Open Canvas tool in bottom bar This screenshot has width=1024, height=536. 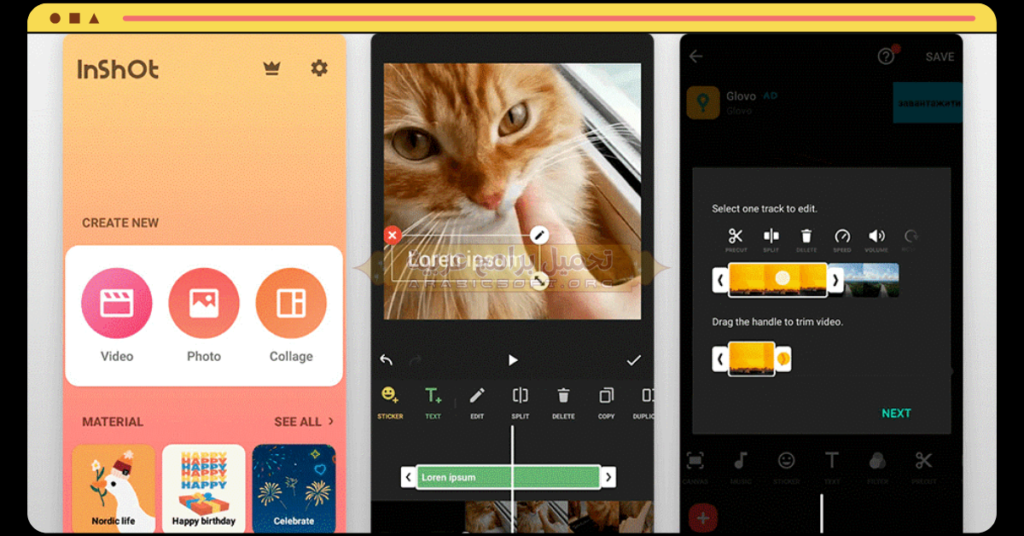695,467
